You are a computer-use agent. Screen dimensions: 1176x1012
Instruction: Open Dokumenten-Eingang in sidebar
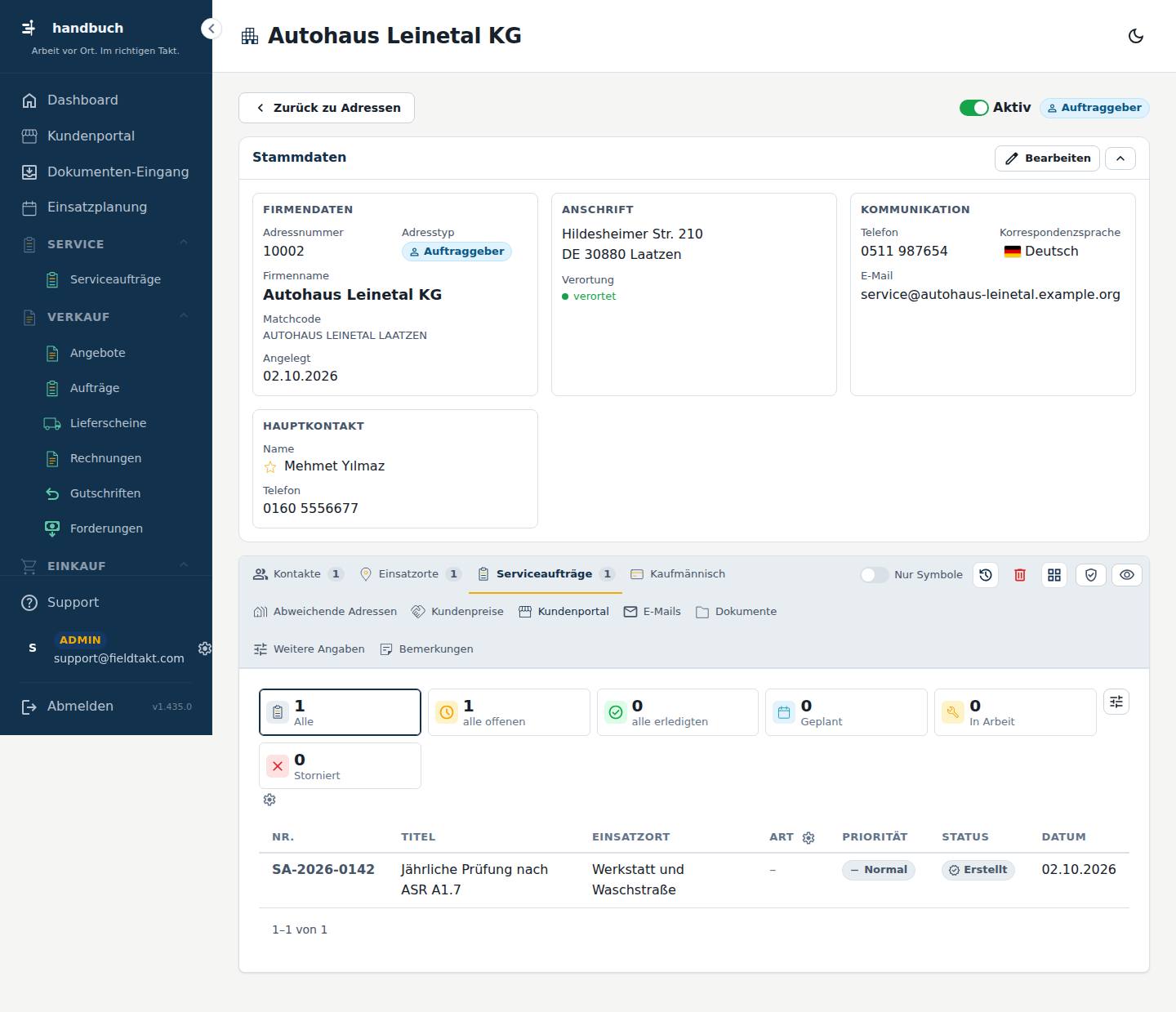click(x=106, y=172)
